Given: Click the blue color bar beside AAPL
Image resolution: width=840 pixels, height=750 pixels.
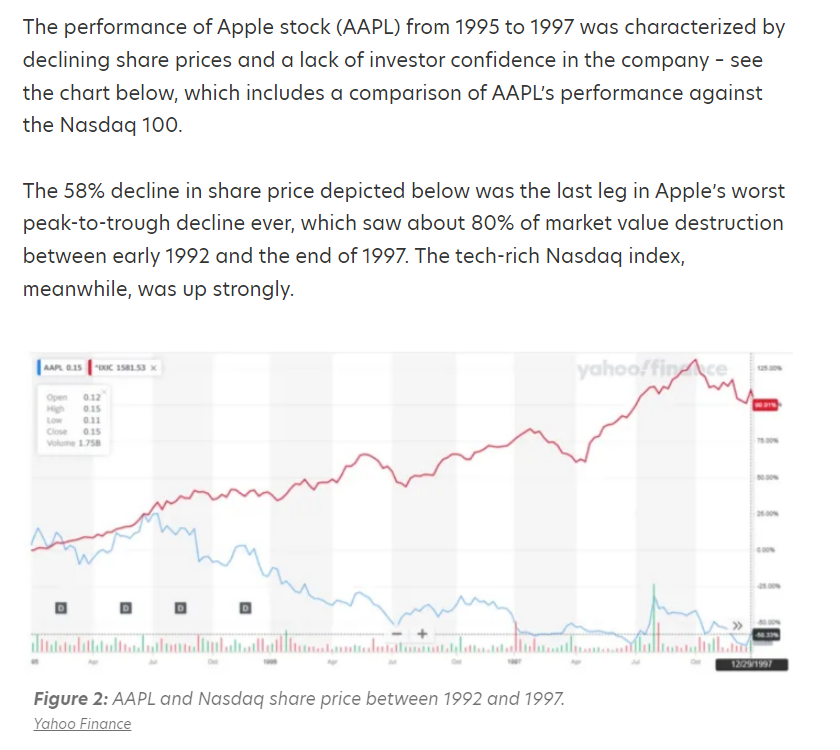Looking at the screenshot, I should tap(37, 368).
